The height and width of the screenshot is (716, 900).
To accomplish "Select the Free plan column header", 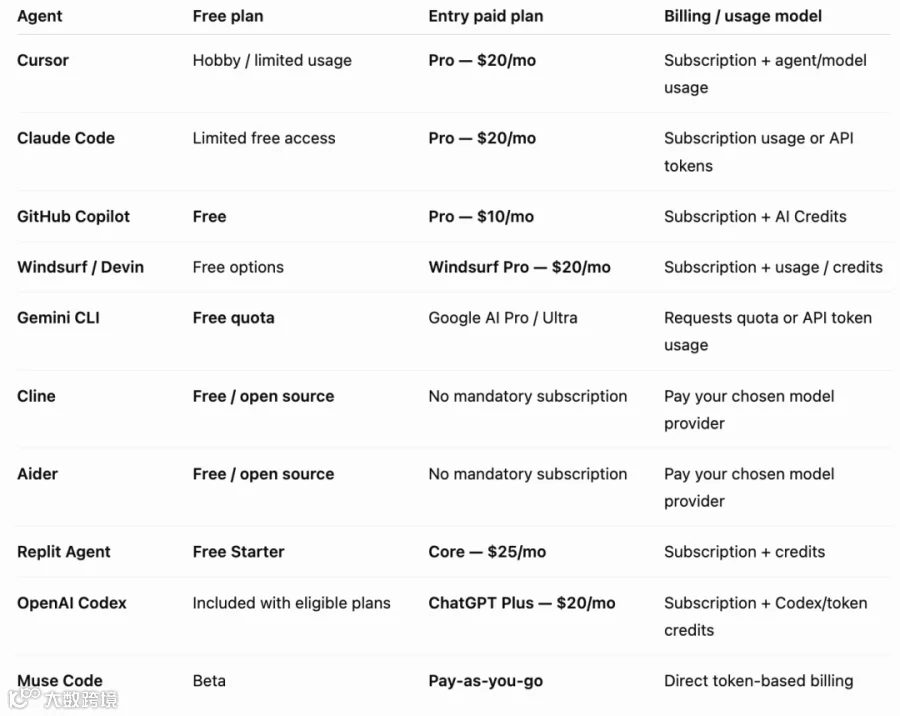I will 228,16.
